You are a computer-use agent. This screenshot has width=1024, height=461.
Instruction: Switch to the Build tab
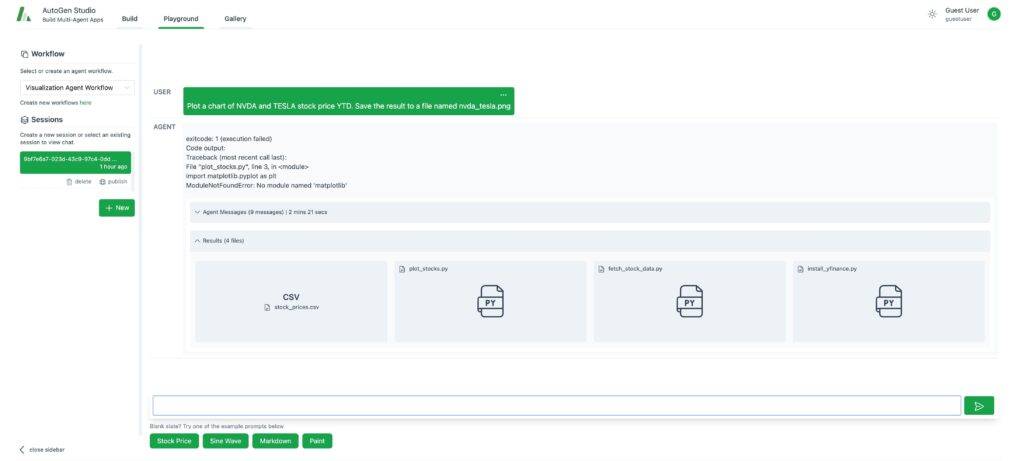click(x=129, y=19)
